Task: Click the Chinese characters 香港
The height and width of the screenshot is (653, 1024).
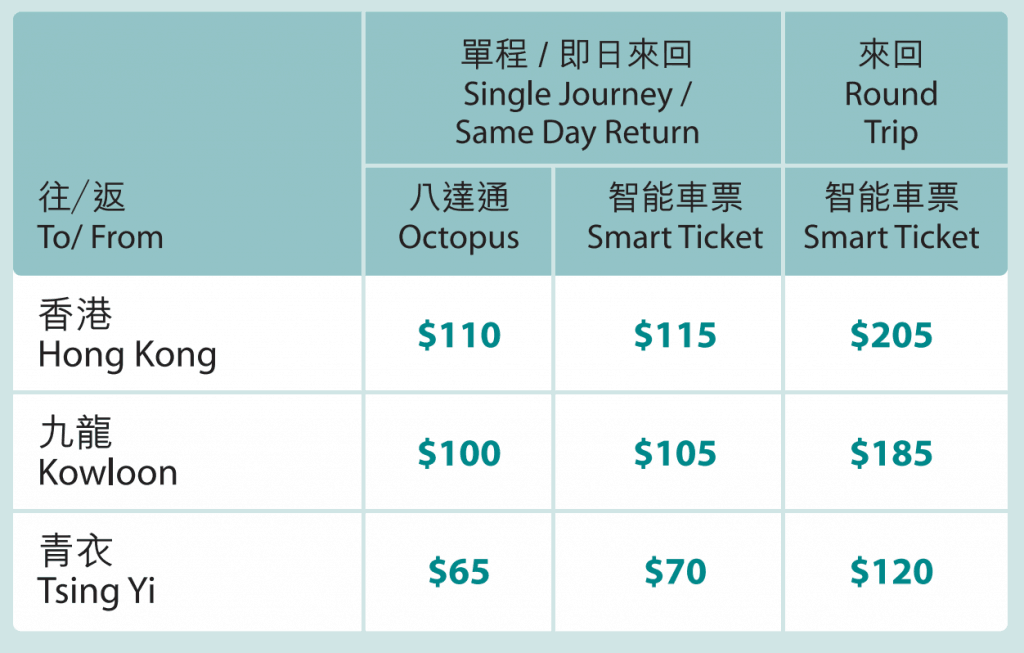Action: [75, 316]
